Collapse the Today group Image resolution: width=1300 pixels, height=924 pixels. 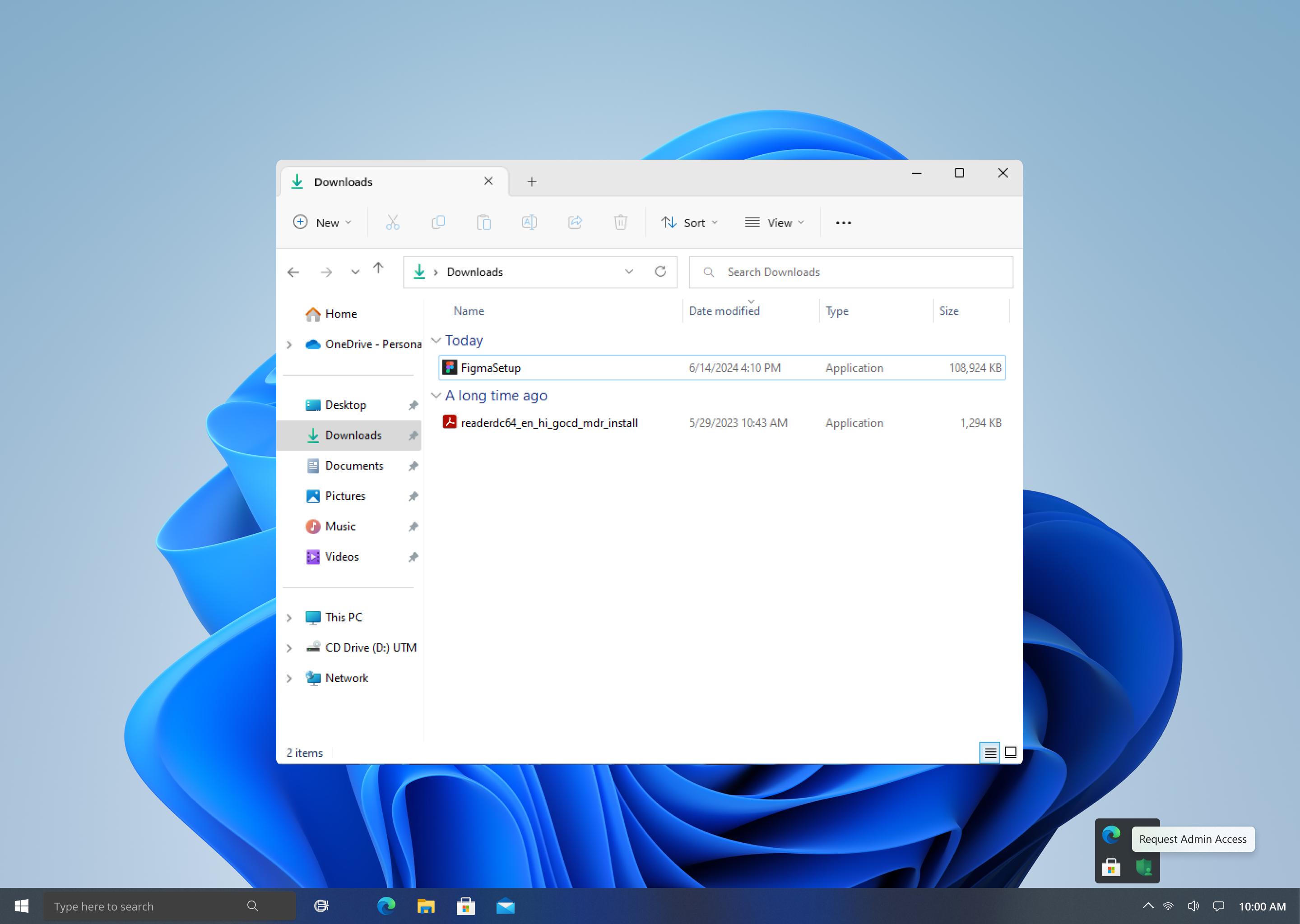coord(436,340)
